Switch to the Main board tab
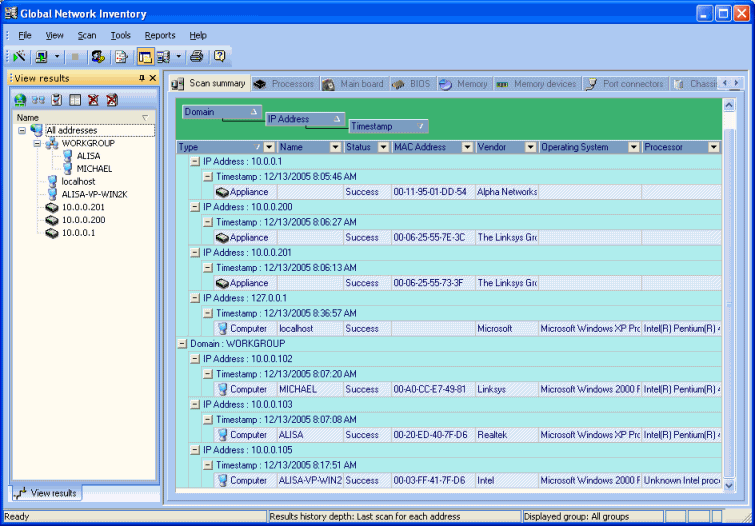This screenshot has height=526, width=755. [x=354, y=84]
